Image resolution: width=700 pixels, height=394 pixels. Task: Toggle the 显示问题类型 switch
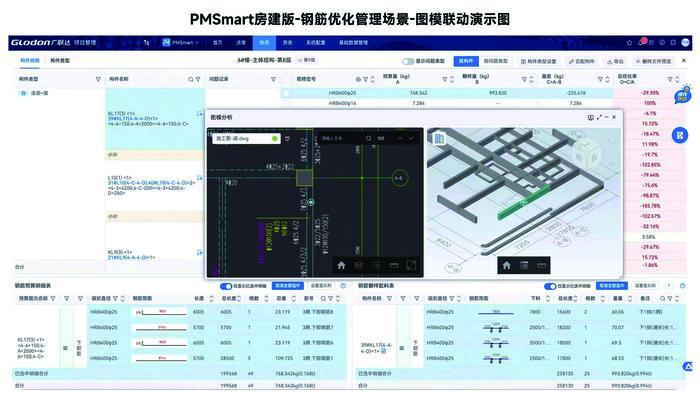pyautogui.click(x=408, y=61)
